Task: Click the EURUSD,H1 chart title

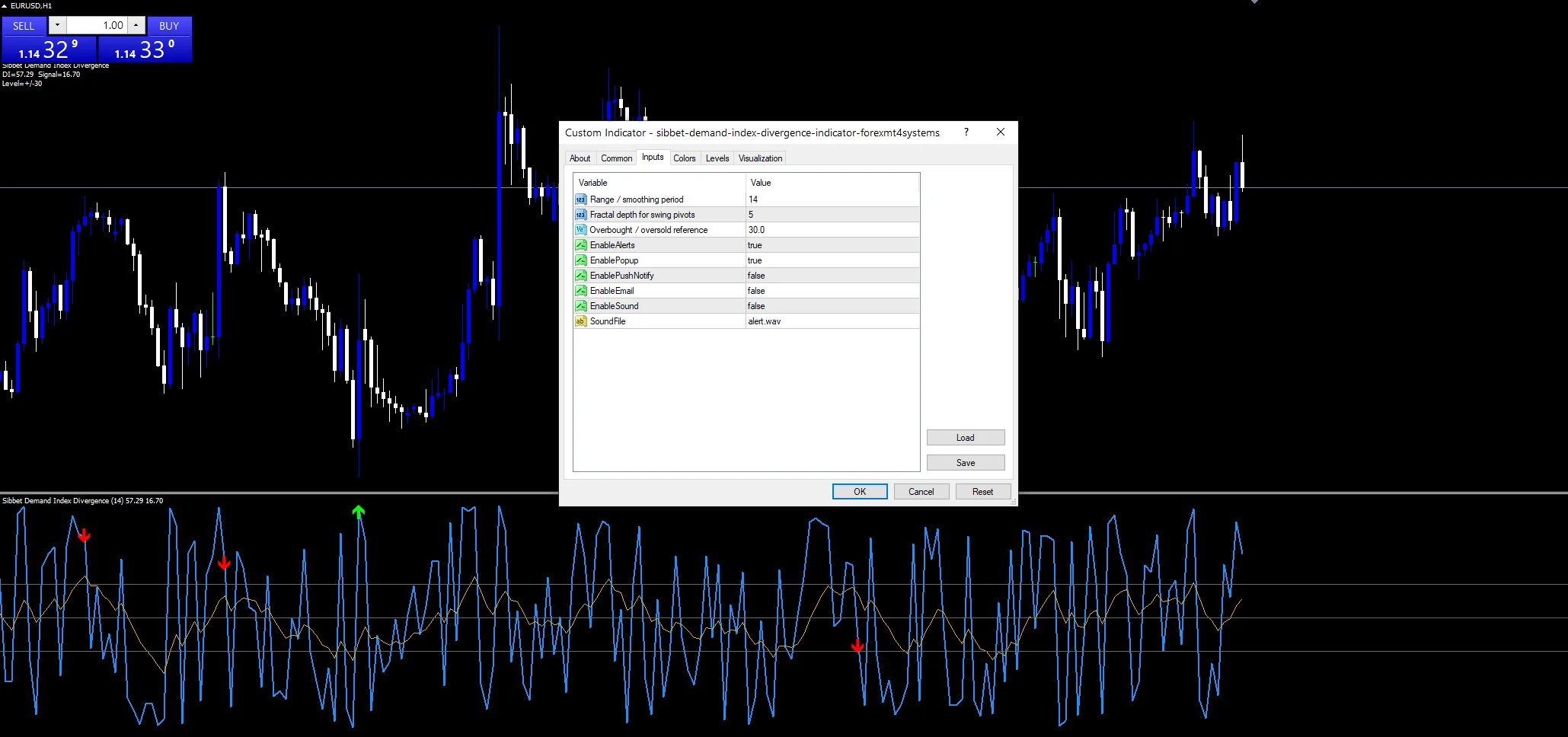Action: [x=31, y=5]
